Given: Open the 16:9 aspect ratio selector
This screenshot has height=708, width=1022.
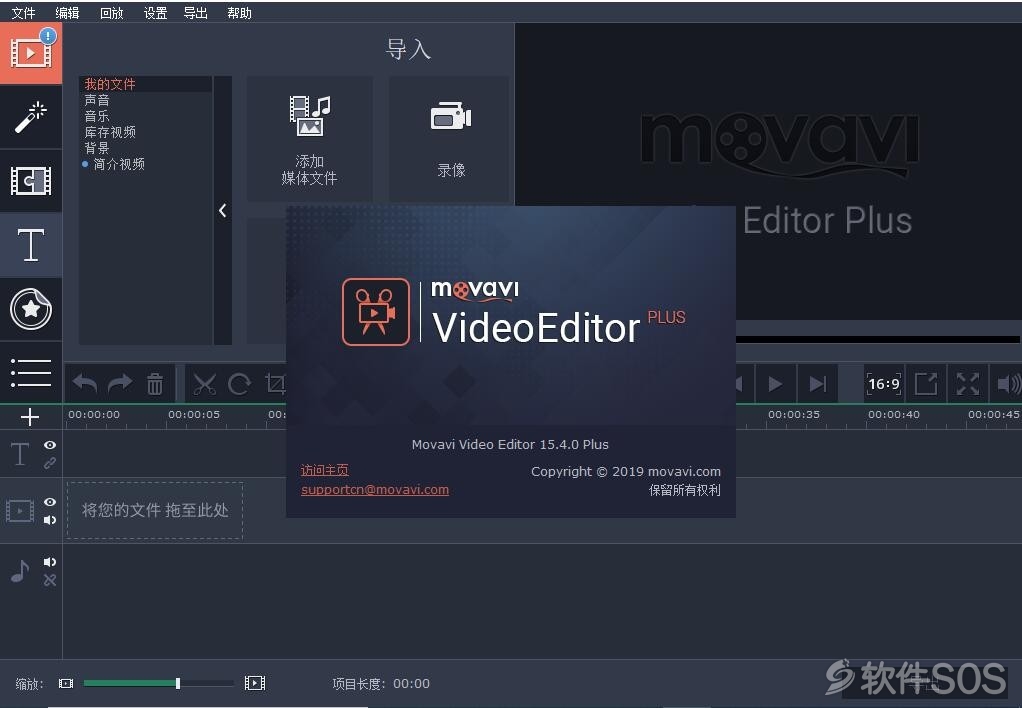Looking at the screenshot, I should pos(884,384).
